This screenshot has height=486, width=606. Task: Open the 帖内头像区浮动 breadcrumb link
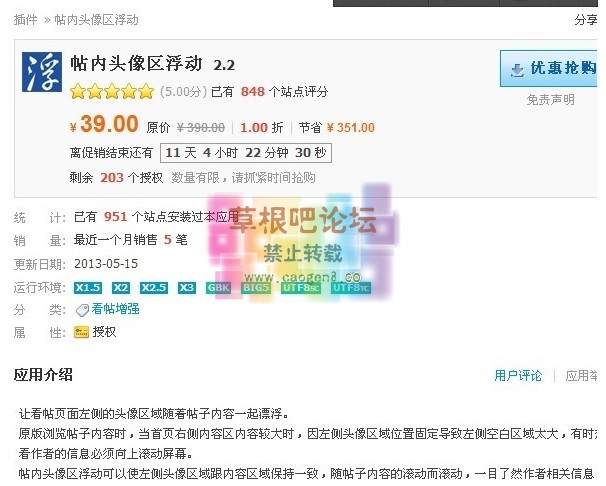click(97, 19)
